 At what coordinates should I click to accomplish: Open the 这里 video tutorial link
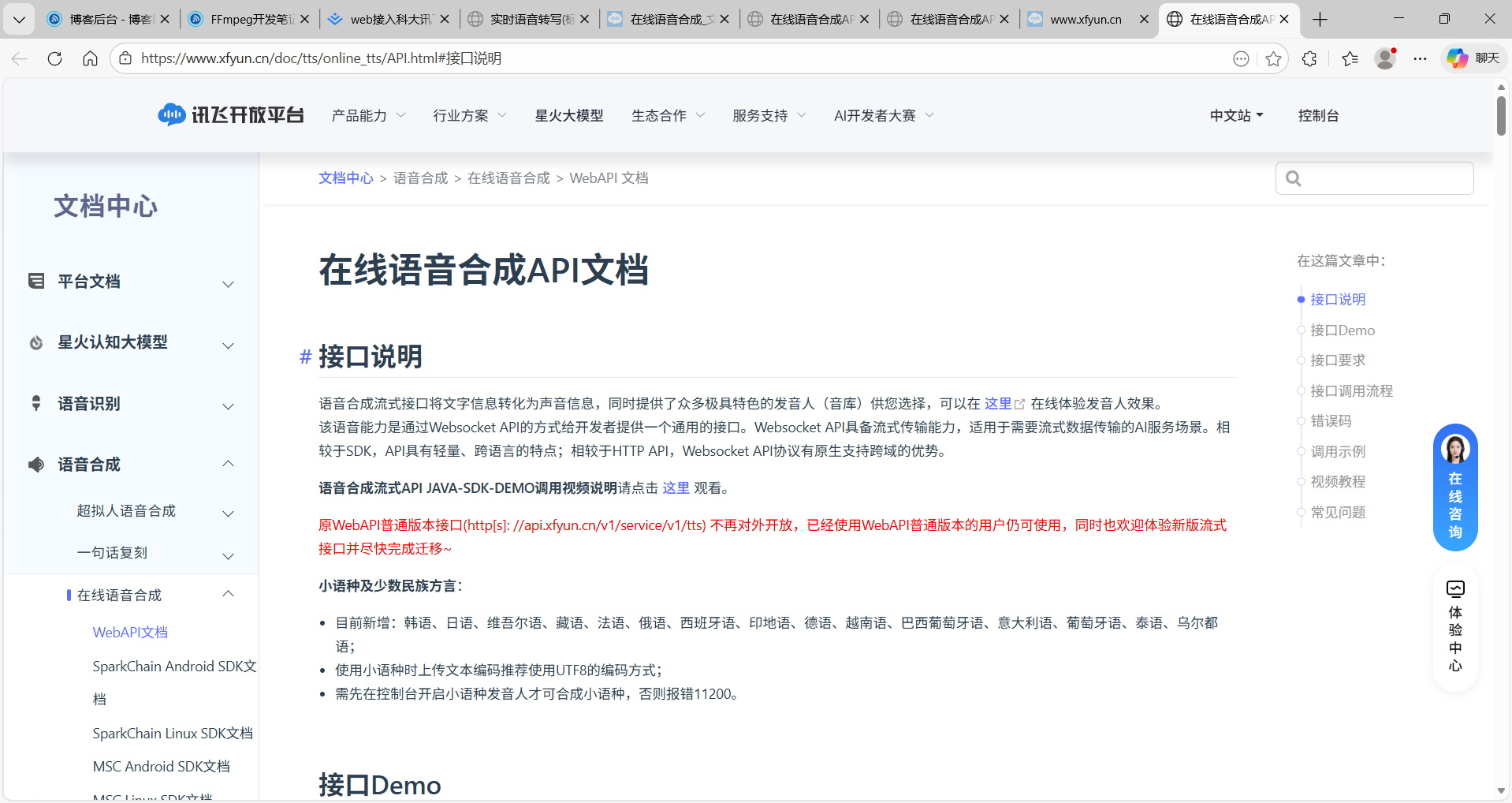point(676,488)
